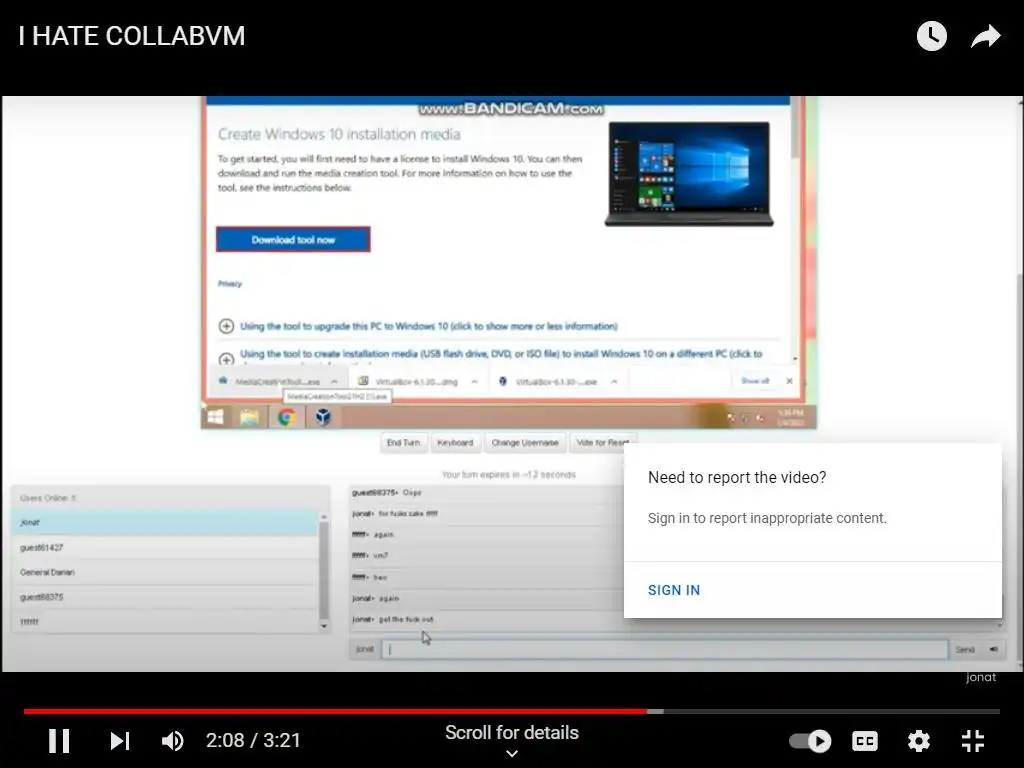Open the Windows Start button in the VM
Viewport: 1024px width, 768px height.
[216, 417]
